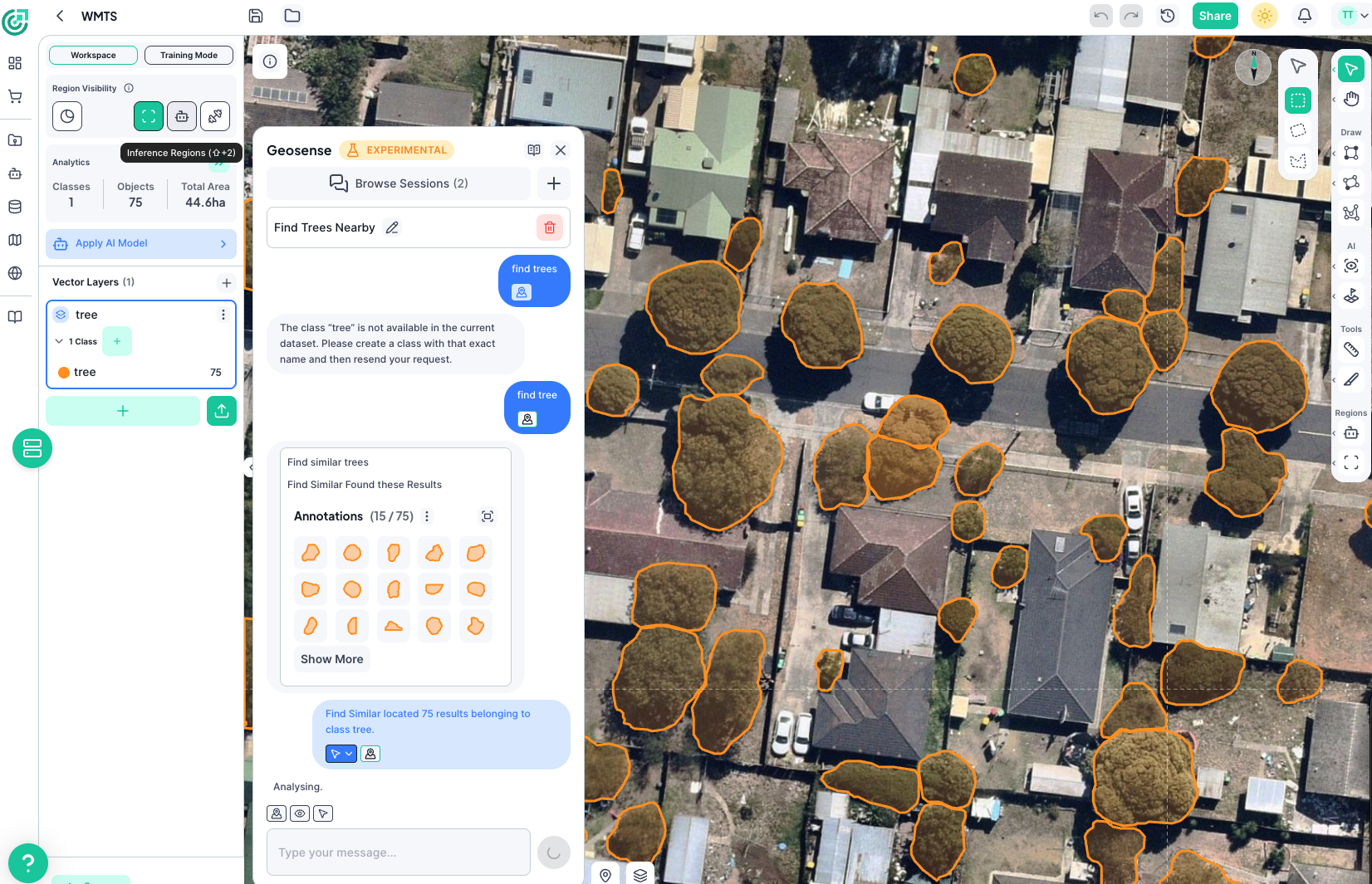The image size is (1372, 884).
Task: Click location person icon above message box
Action: coord(277,813)
